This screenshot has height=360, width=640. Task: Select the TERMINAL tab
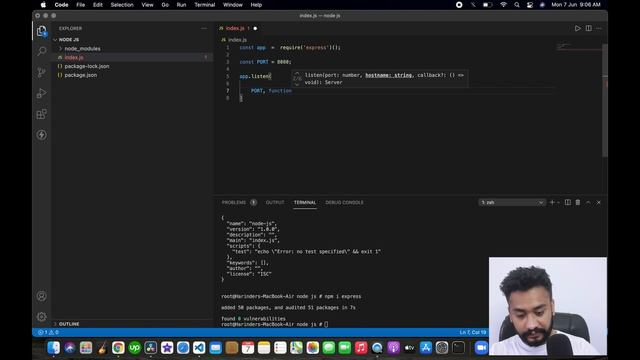point(305,202)
